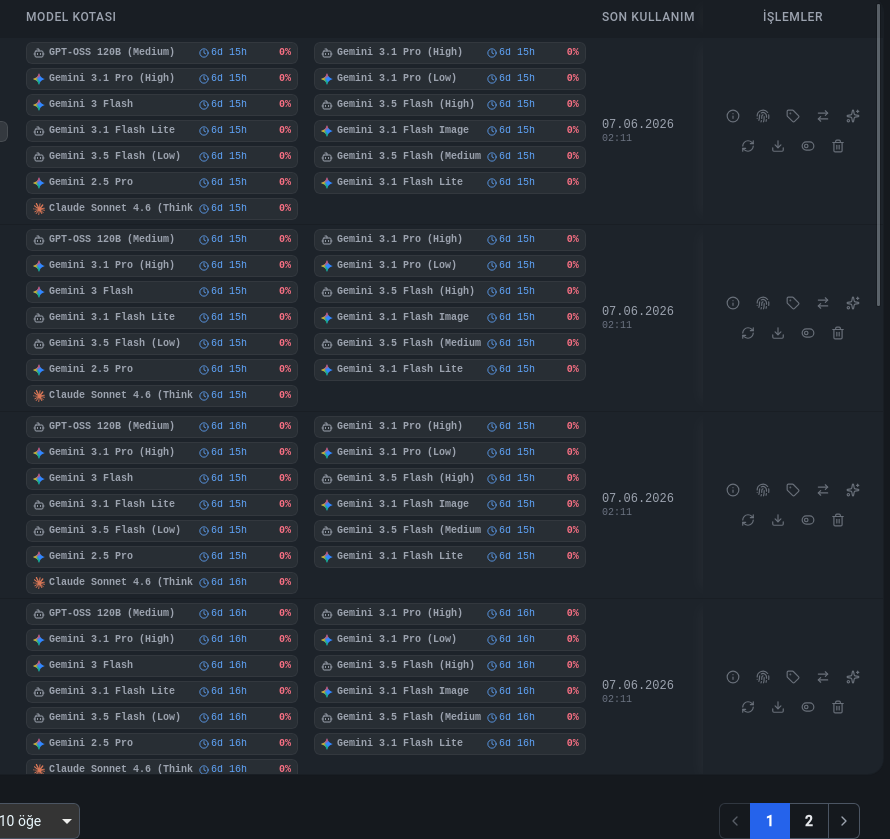Click the sparkle icon in the third account row

point(853,490)
